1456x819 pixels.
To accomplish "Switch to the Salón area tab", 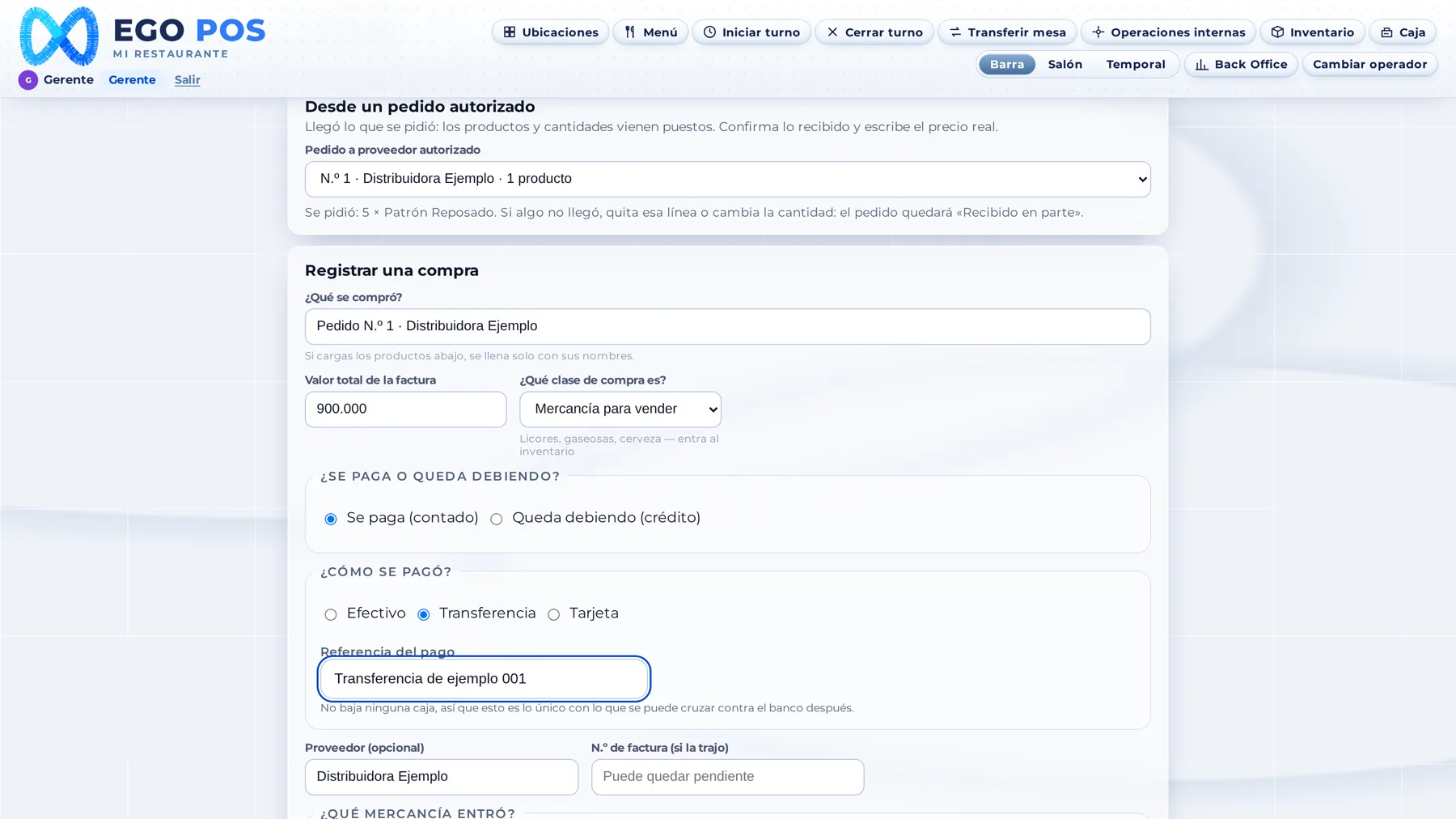I will 1064,65.
